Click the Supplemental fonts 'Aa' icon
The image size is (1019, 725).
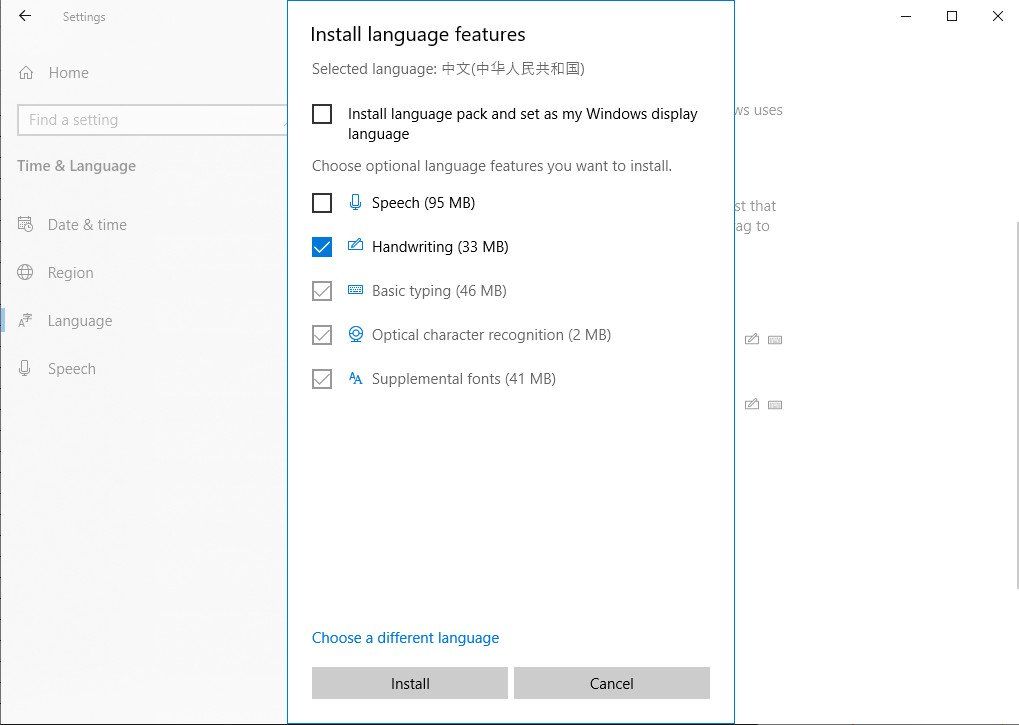[x=356, y=378]
